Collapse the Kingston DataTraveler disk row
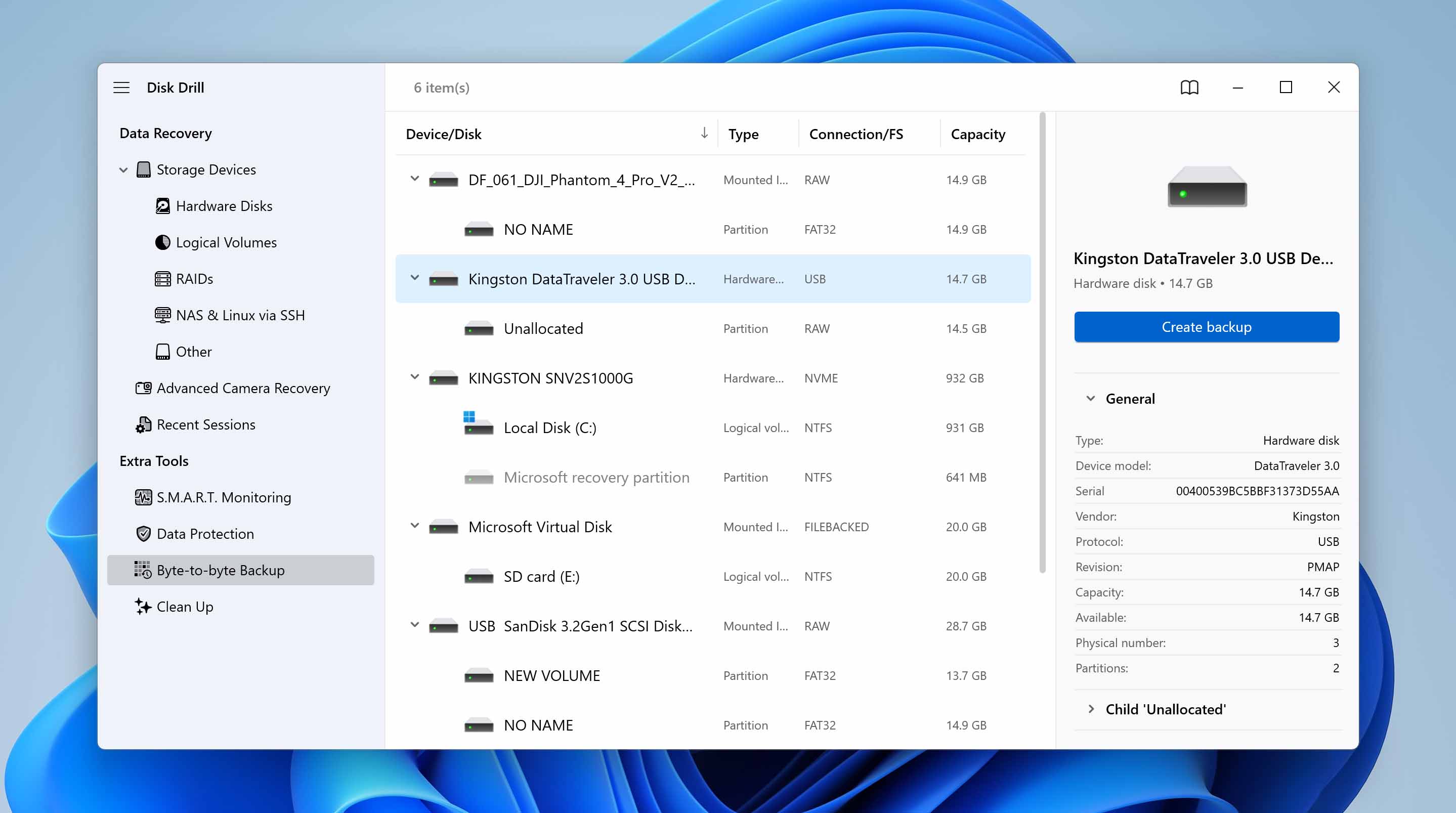This screenshot has width=1456, height=813. coord(414,278)
